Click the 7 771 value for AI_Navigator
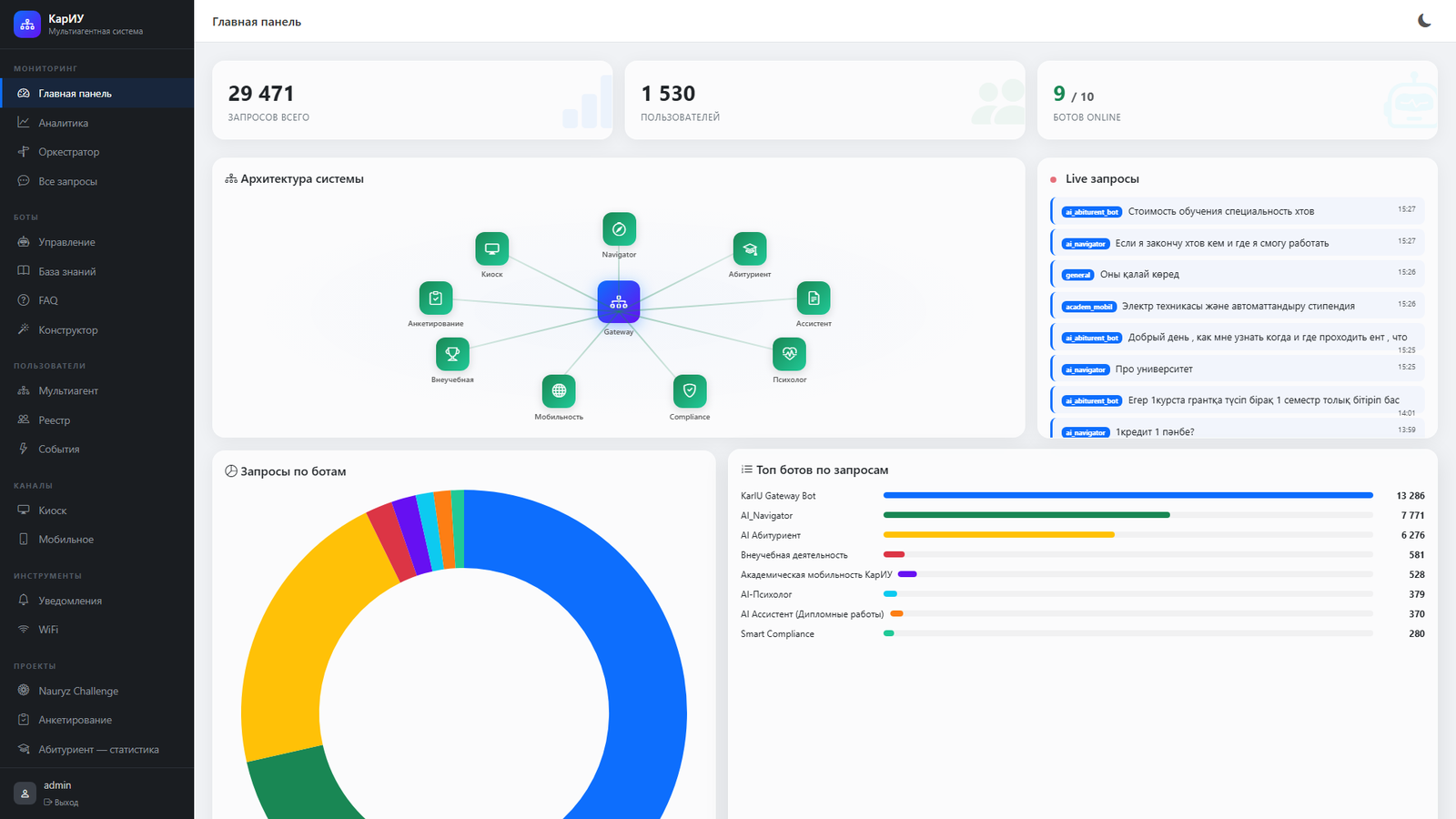Image resolution: width=1456 pixels, height=819 pixels. pyautogui.click(x=1413, y=515)
